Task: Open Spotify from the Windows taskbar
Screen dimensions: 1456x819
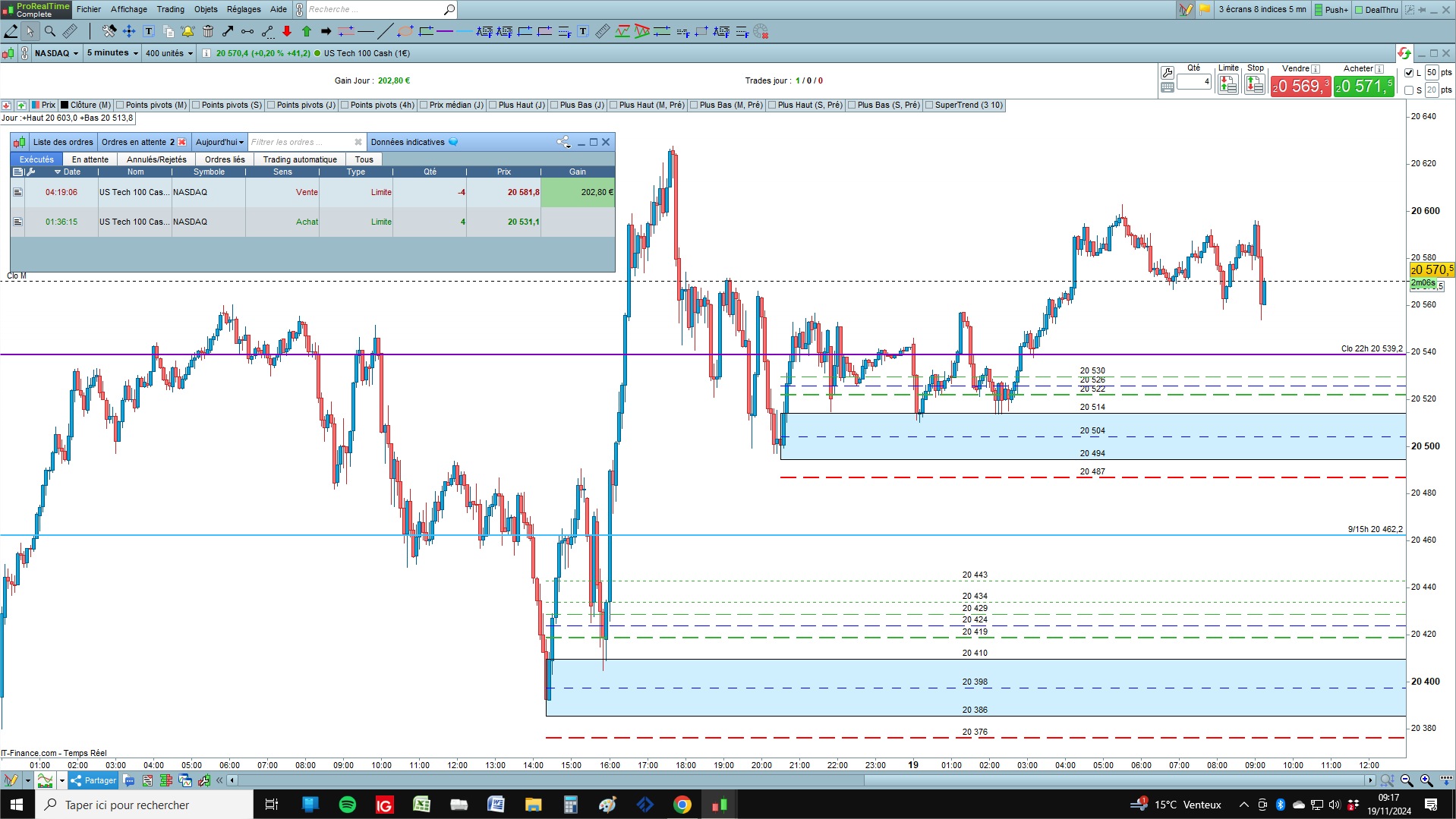Action: coord(347,805)
